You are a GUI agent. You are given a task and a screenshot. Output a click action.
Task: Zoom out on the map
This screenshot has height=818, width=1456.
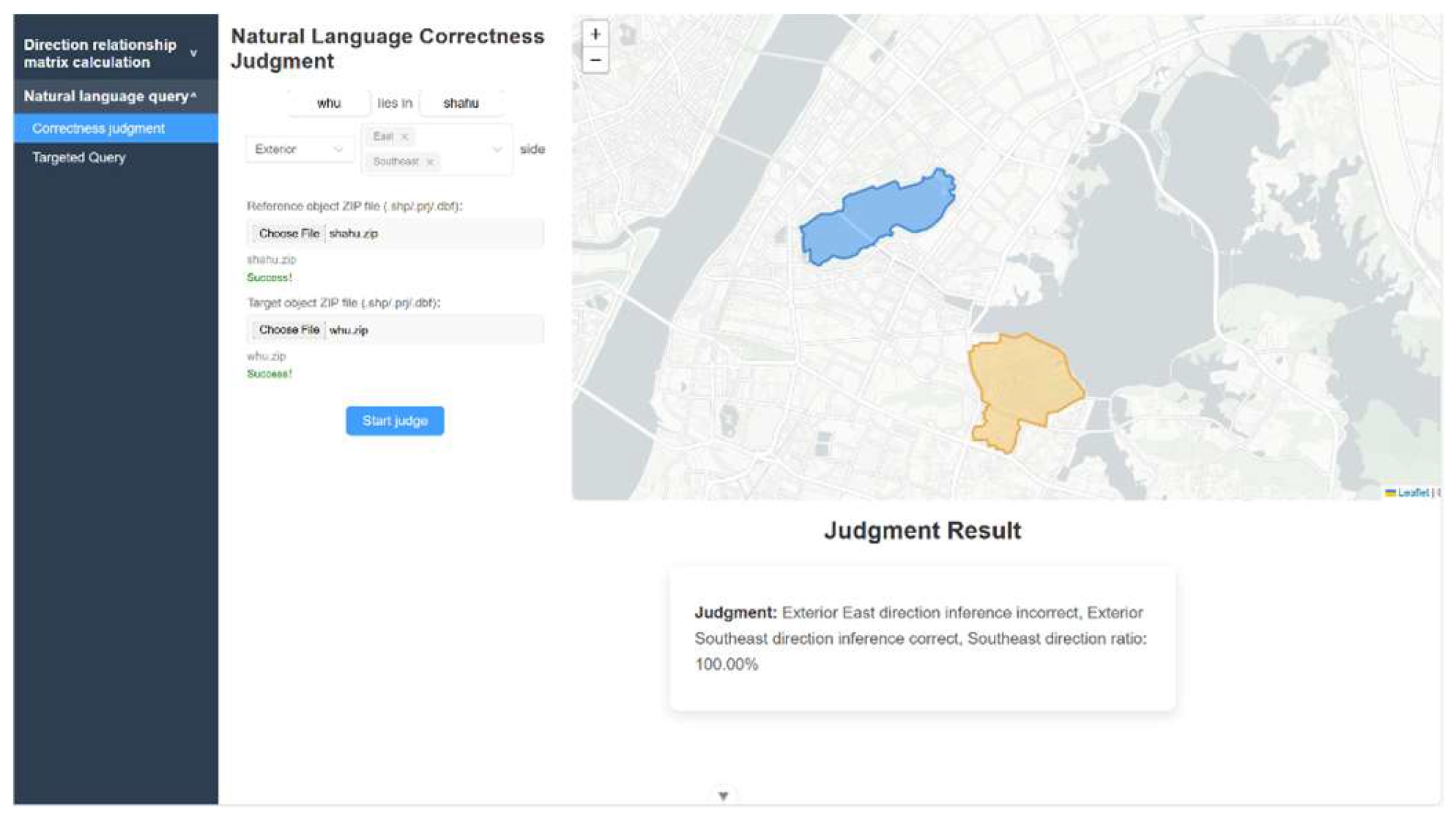595,61
